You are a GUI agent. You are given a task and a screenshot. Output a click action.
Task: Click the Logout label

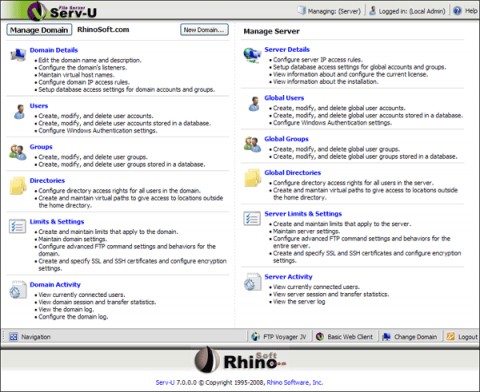tap(468, 337)
